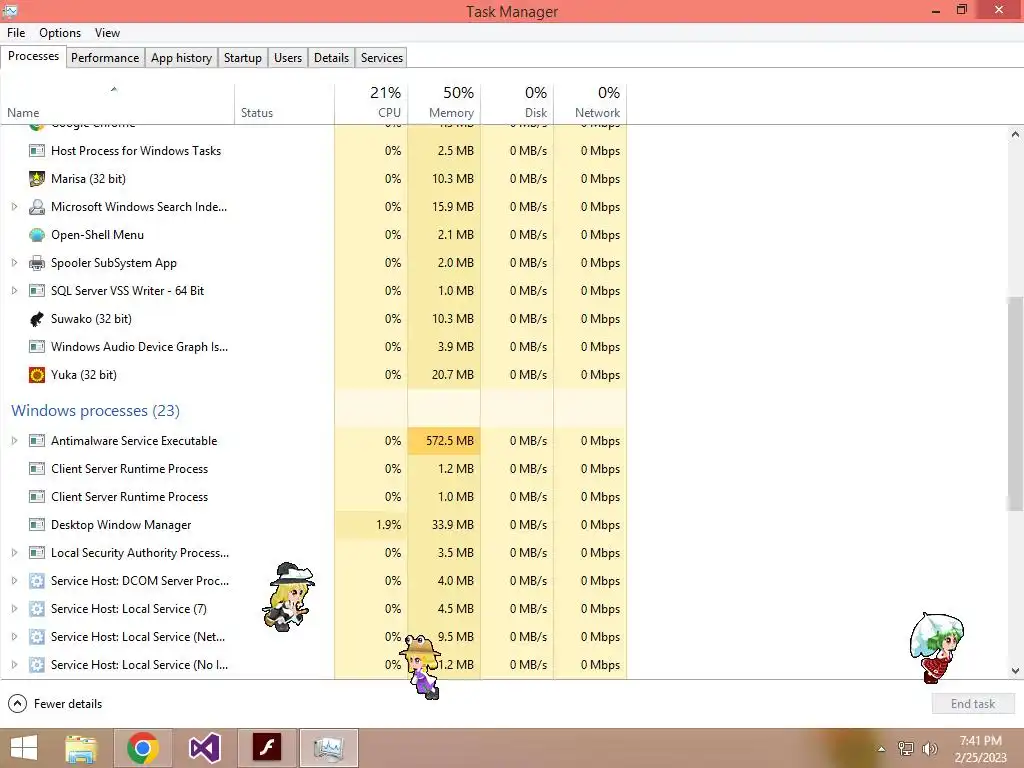1024x768 pixels.
Task: Expand Microsoft Windows Search Indexer process
Action: point(14,206)
